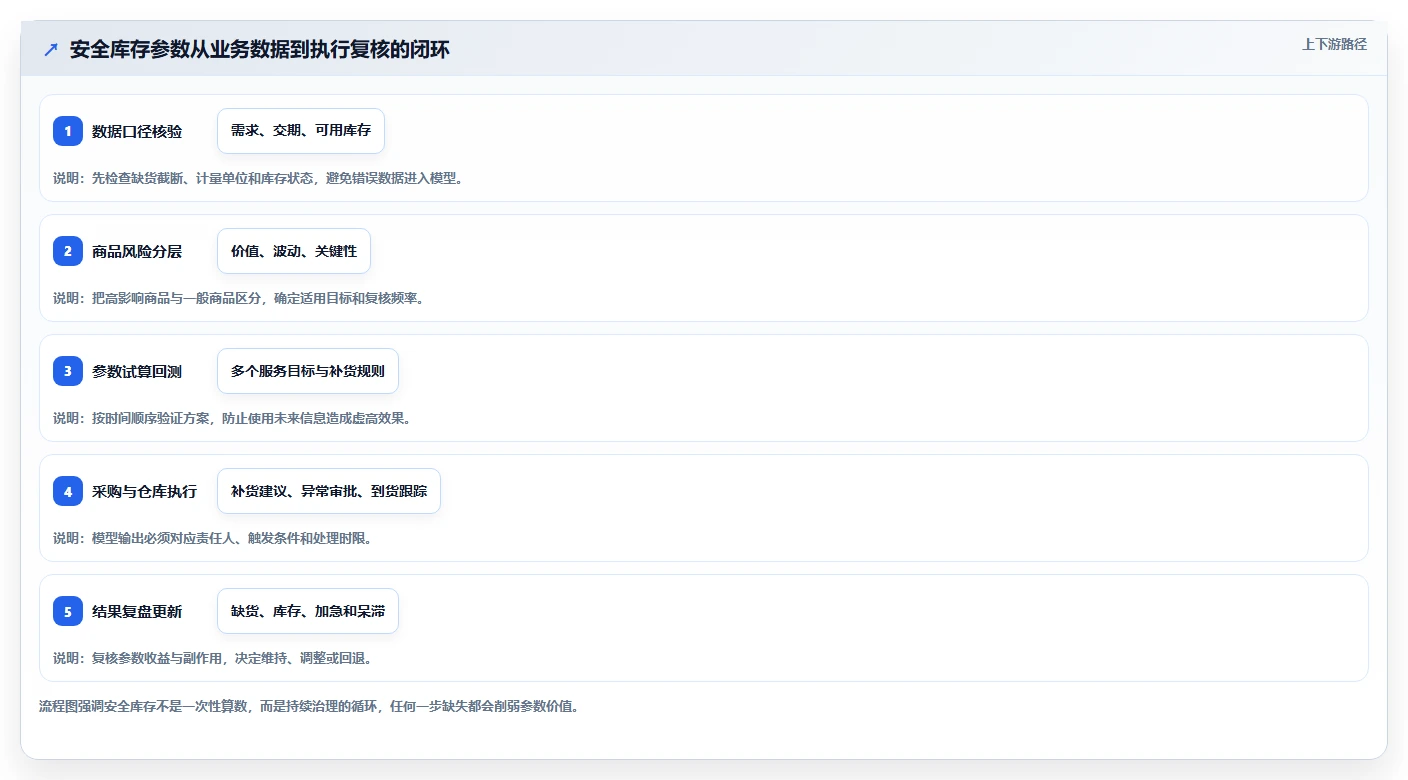Select the 多个服务目标与补货规则 chip

pos(308,371)
